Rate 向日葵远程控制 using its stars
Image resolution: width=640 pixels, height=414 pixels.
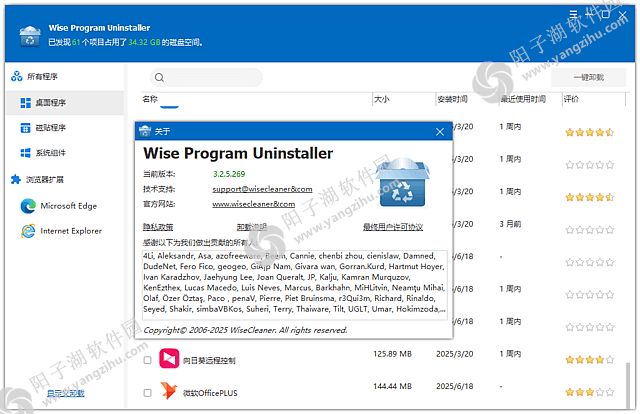coord(589,360)
